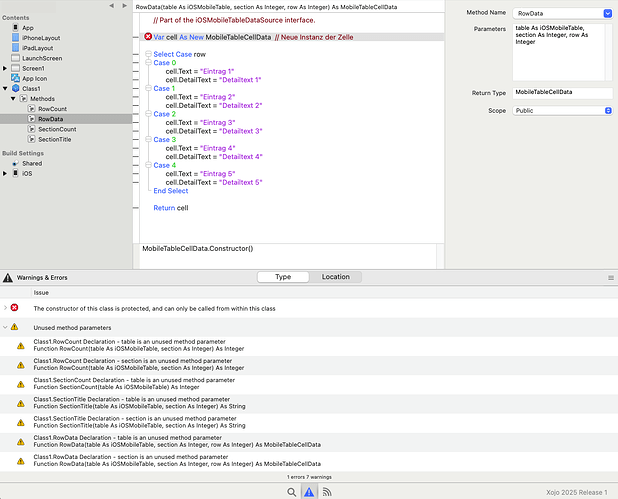This screenshot has width=618, height=499.
Task: Select the SectionCount table unused parameter warning
Action: tap(309, 384)
